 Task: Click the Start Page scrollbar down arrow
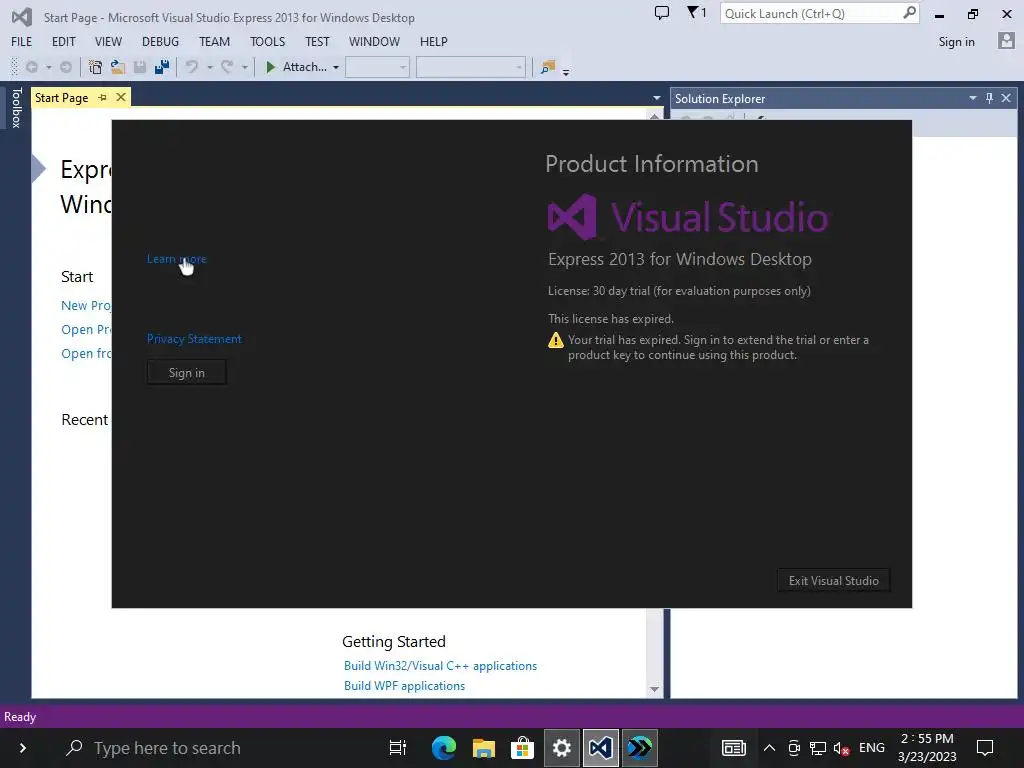click(654, 690)
